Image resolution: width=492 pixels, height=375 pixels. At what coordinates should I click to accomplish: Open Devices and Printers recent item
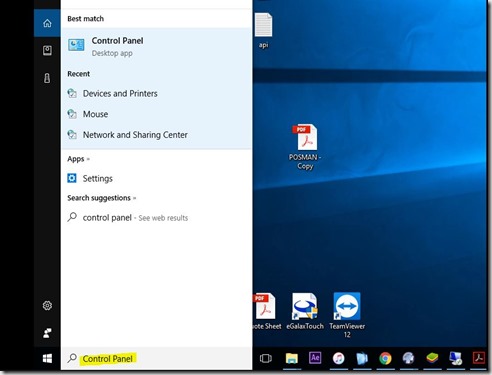[x=156, y=93]
